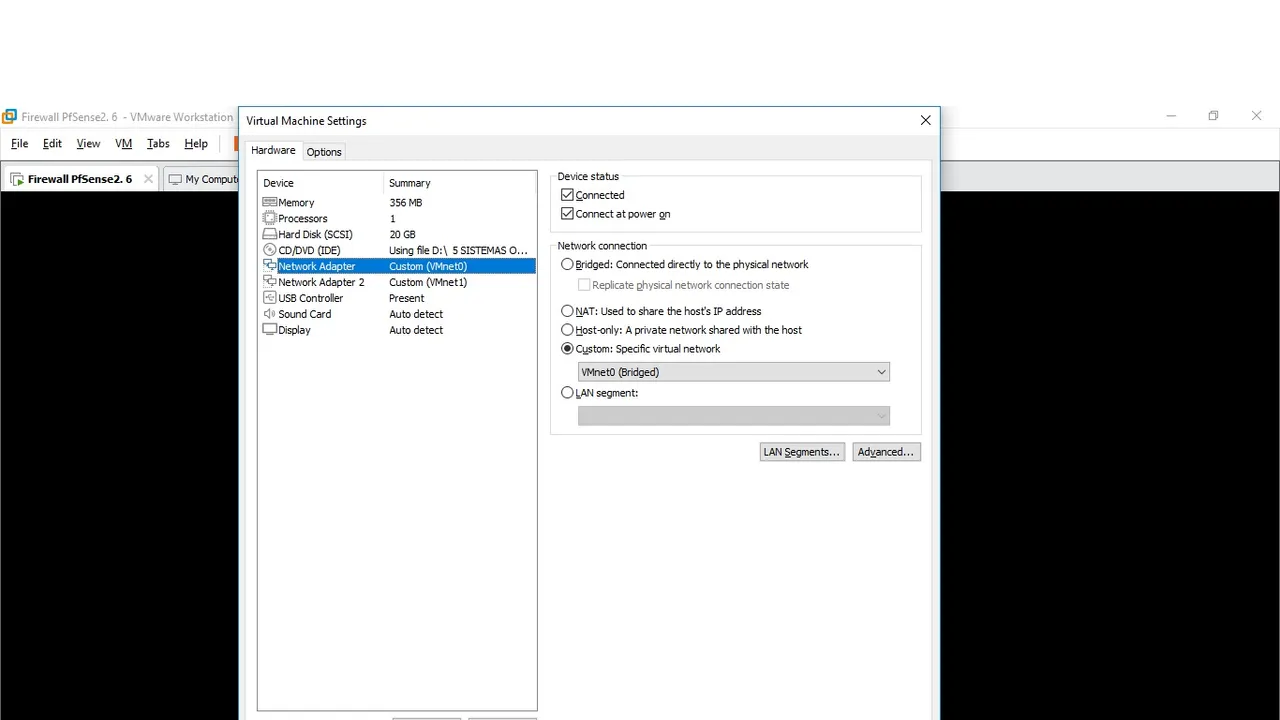Select the Bridged network radio button
Viewport: 1280px width, 720px height.
(567, 265)
